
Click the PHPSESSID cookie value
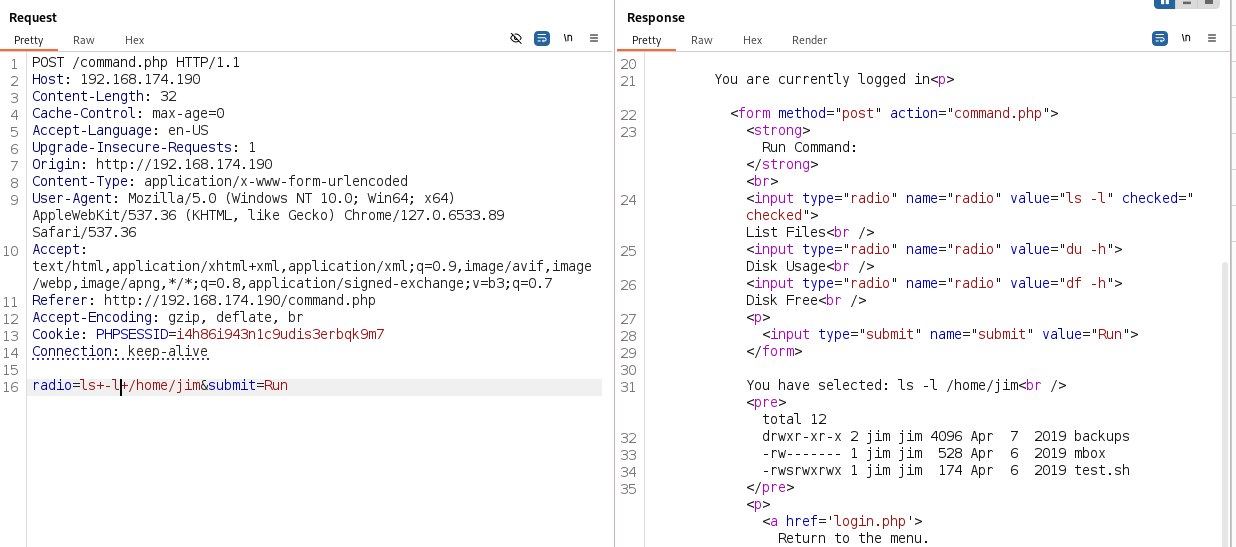tap(280, 334)
